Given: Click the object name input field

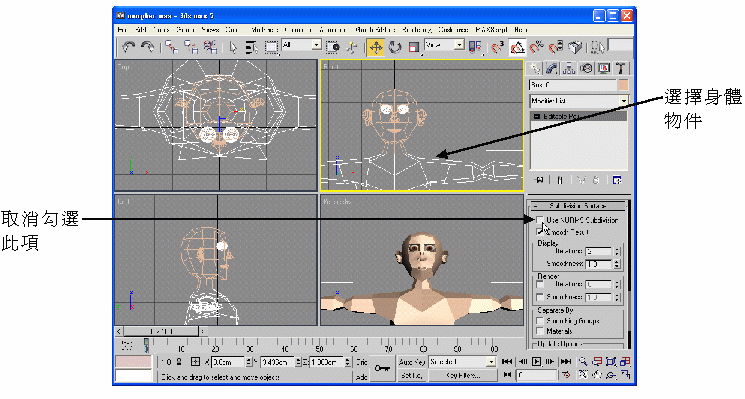Looking at the screenshot, I should pyautogui.click(x=573, y=85).
